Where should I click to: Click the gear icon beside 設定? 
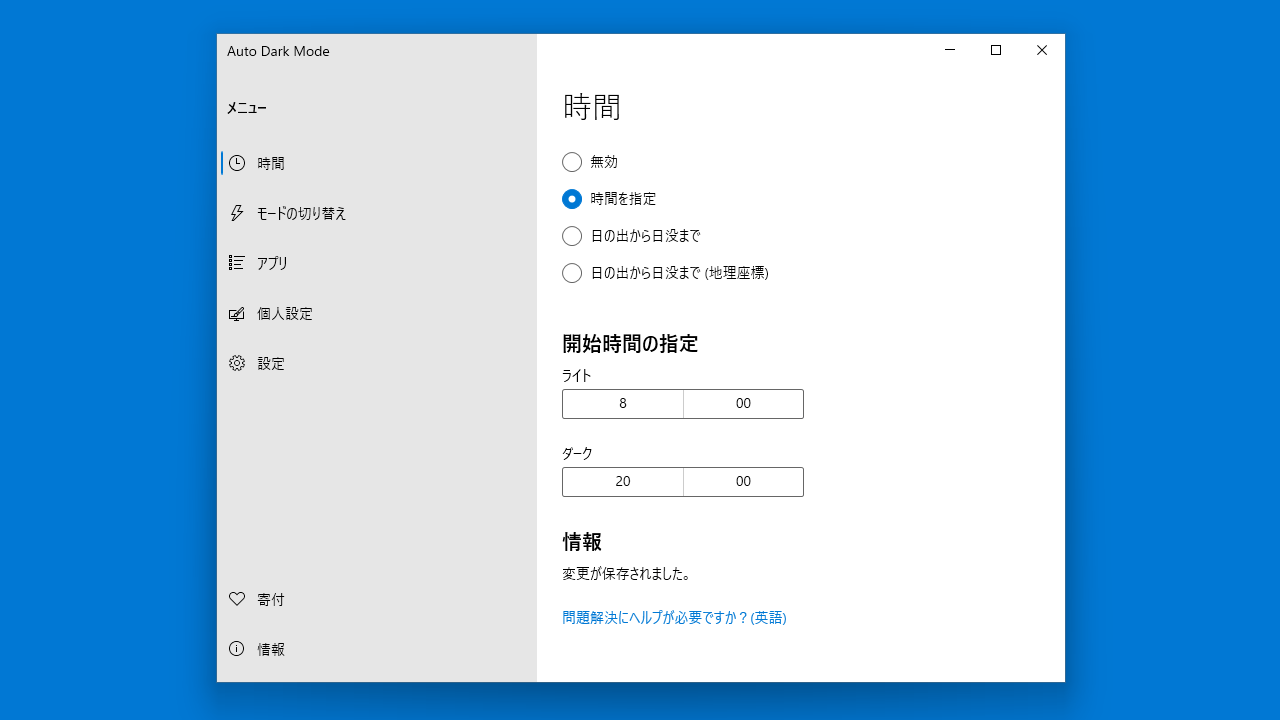click(237, 363)
